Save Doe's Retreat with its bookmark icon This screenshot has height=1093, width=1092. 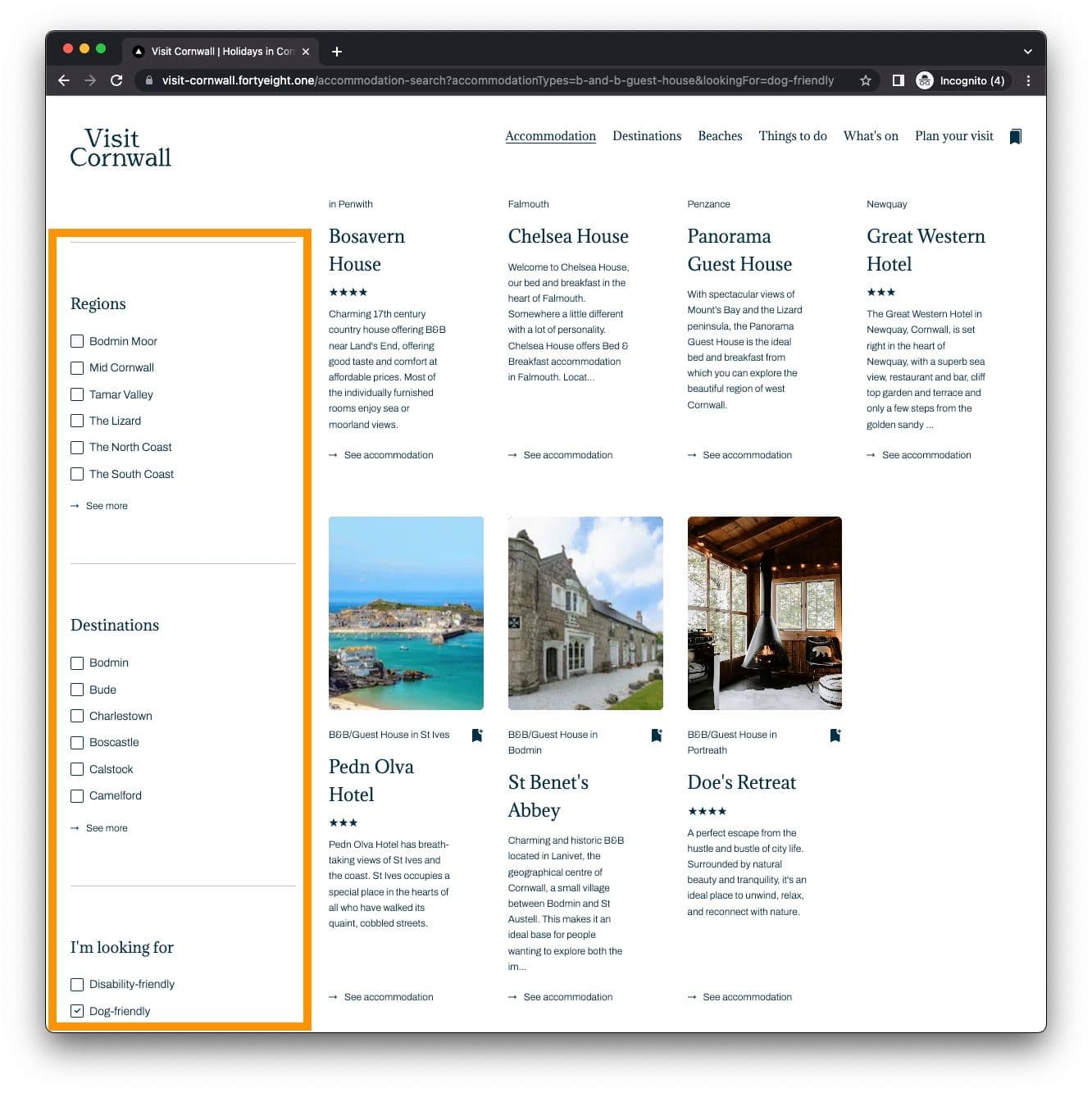(x=835, y=735)
